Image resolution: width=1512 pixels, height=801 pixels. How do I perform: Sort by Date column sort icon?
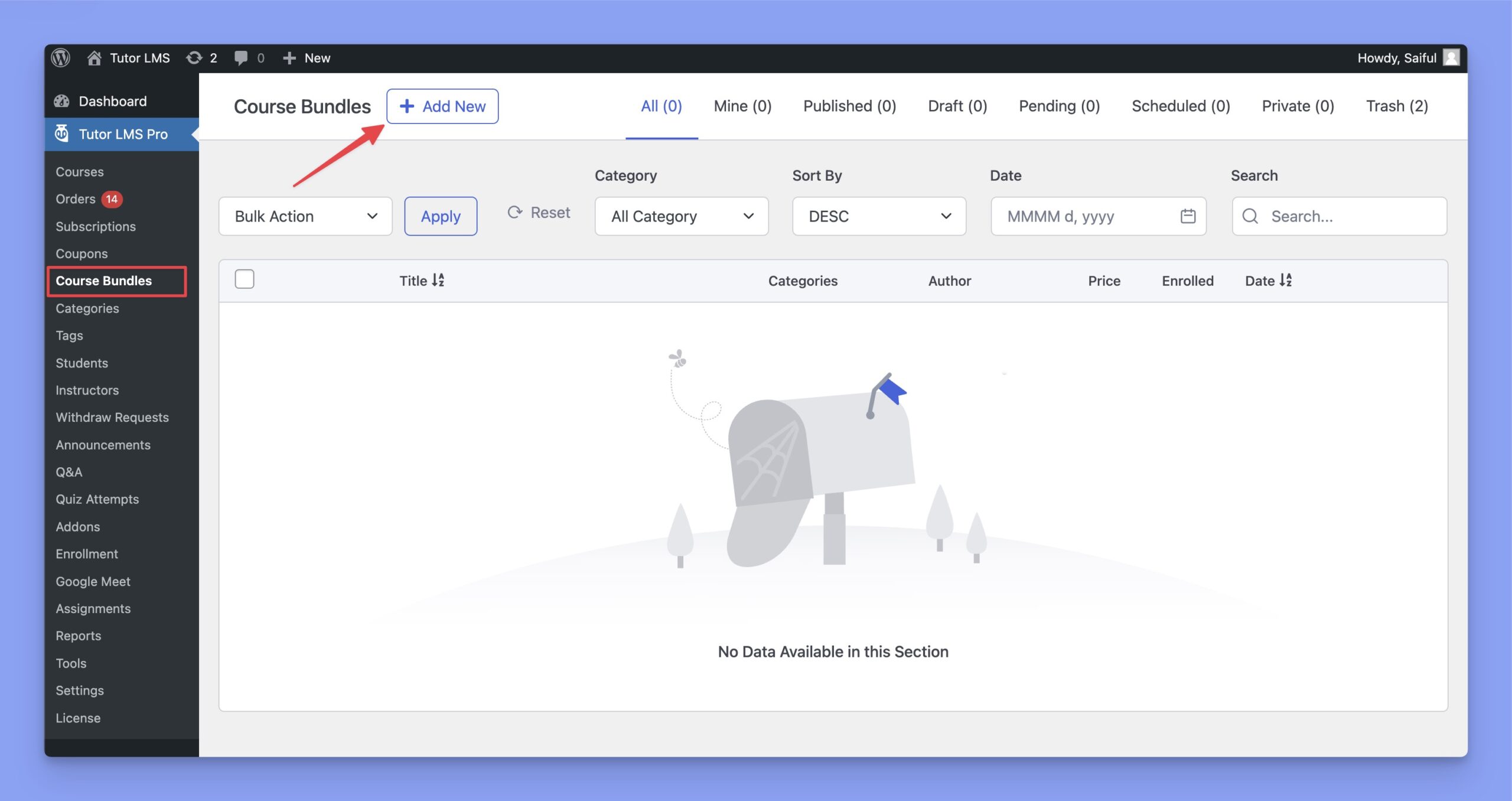pos(1286,280)
